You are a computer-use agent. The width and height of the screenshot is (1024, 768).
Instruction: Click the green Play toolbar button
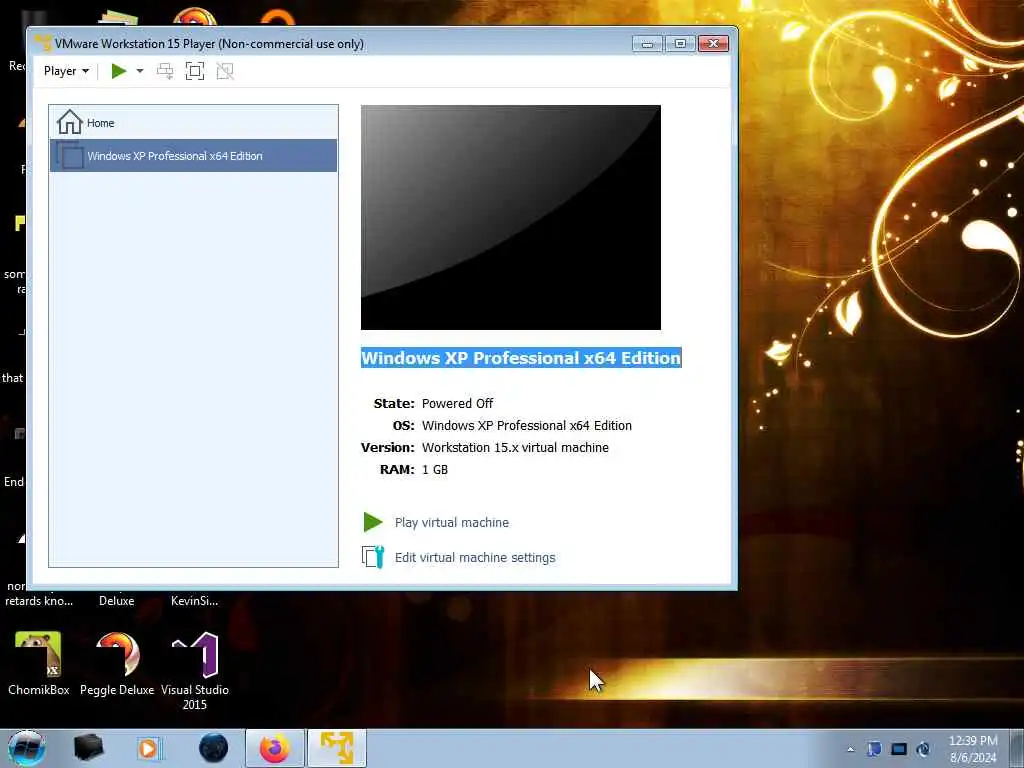[119, 71]
